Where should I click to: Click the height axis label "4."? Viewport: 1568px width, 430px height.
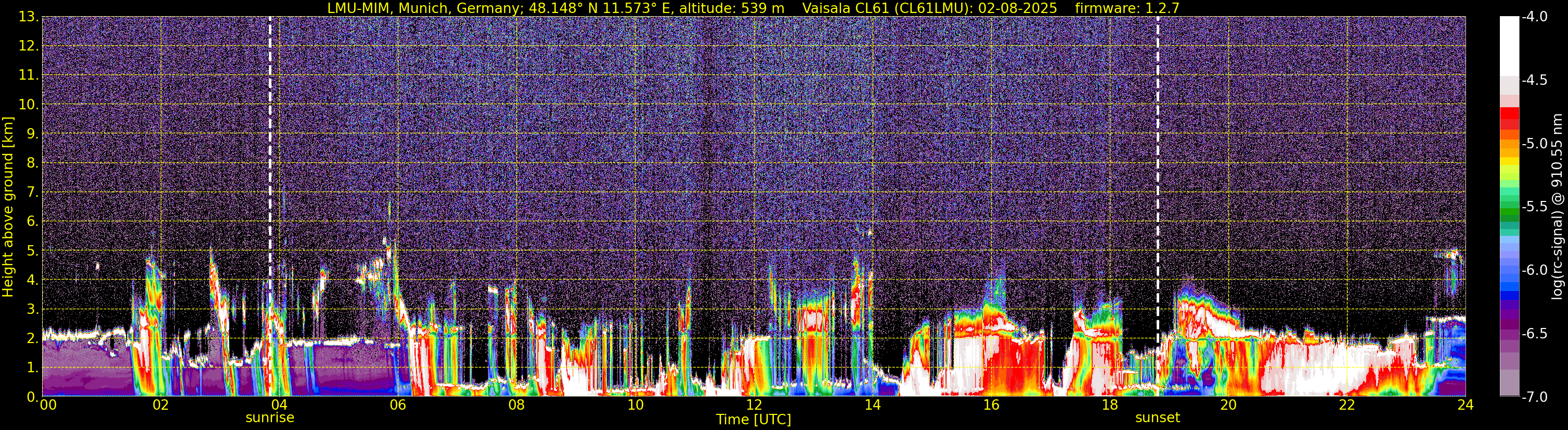pos(33,280)
